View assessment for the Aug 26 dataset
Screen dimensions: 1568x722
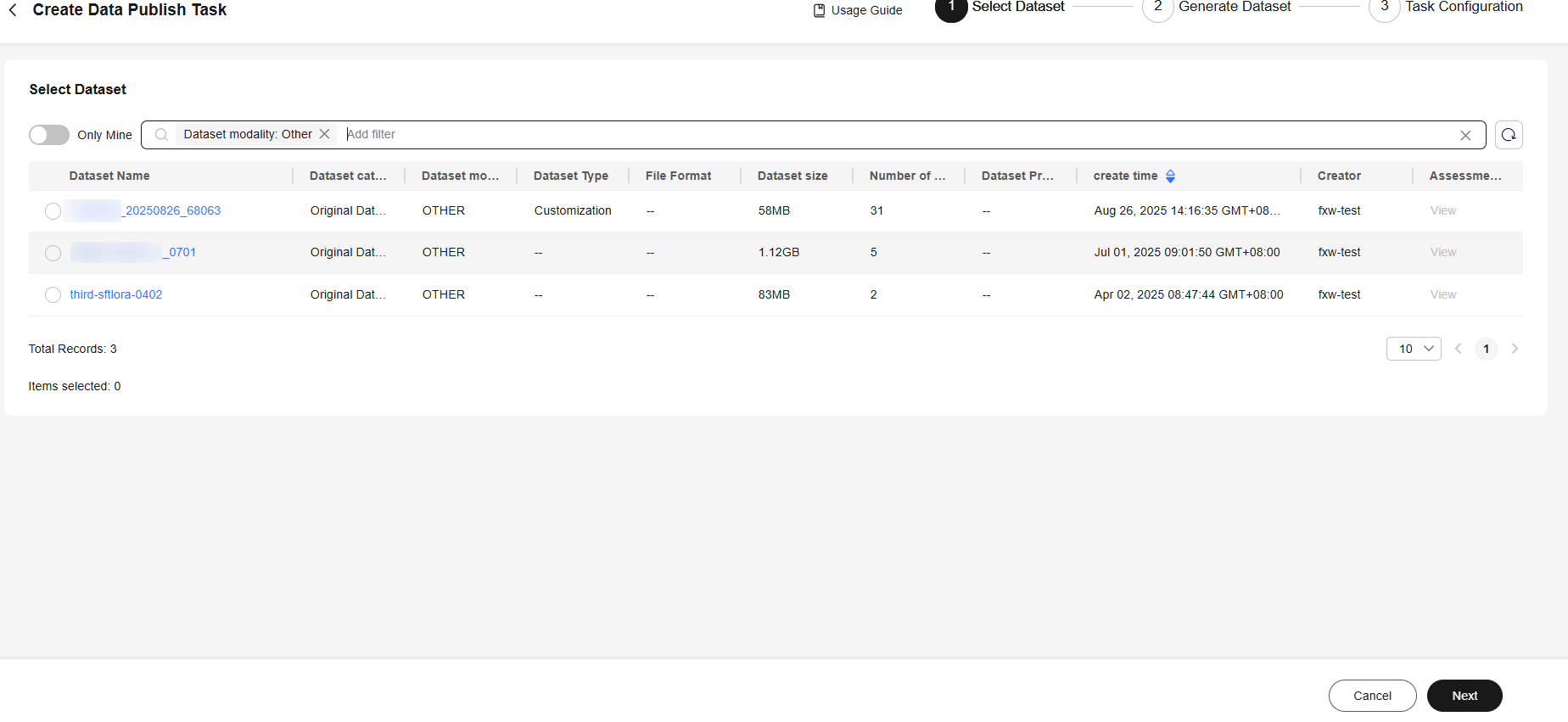pyautogui.click(x=1442, y=210)
